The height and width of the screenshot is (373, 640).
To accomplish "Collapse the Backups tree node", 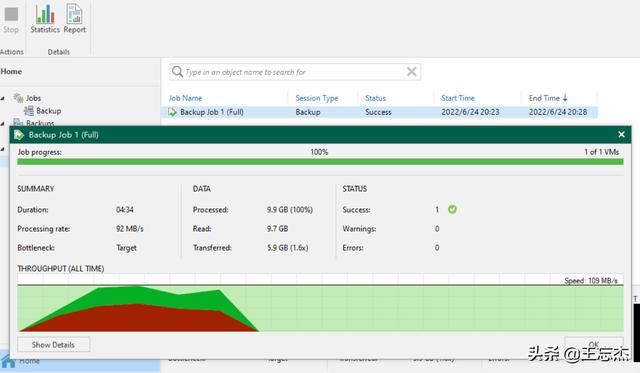I will [x=2, y=123].
